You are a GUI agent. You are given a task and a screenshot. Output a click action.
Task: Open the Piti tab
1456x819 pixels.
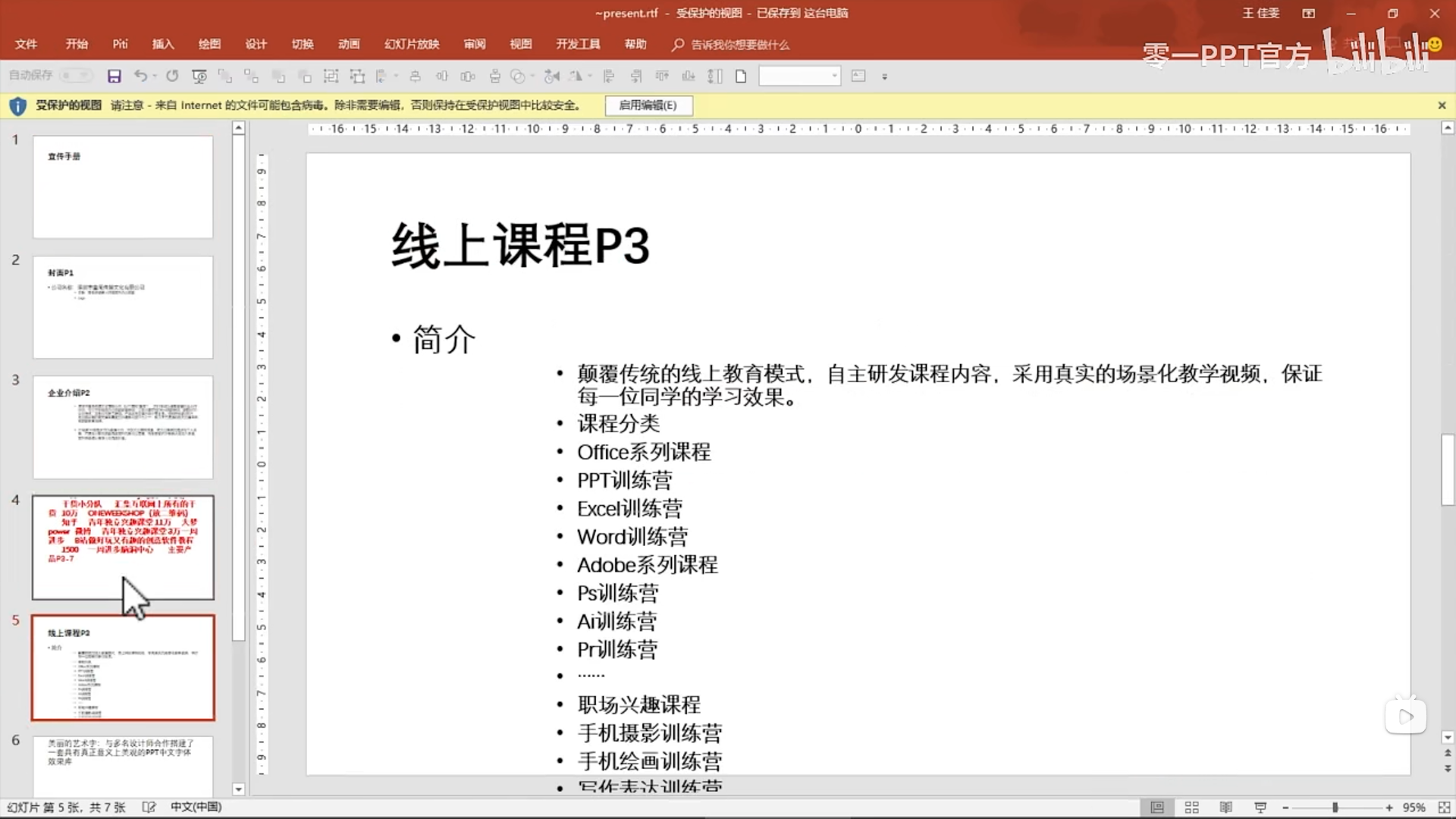tap(120, 44)
